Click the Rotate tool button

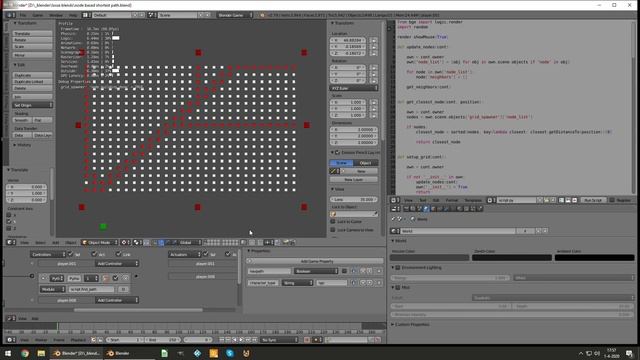(x=32, y=40)
